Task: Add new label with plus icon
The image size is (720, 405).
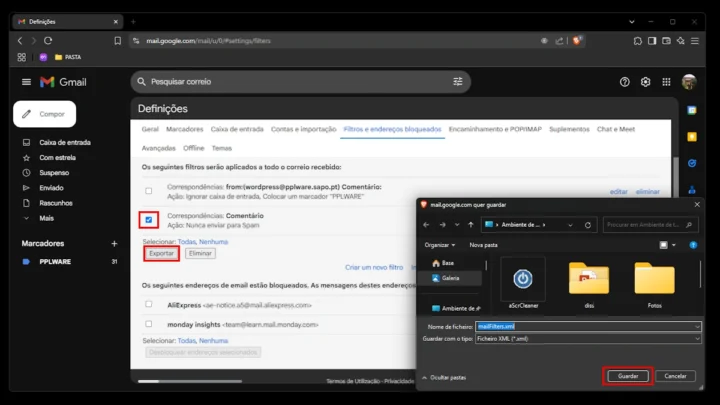Action: [114, 243]
